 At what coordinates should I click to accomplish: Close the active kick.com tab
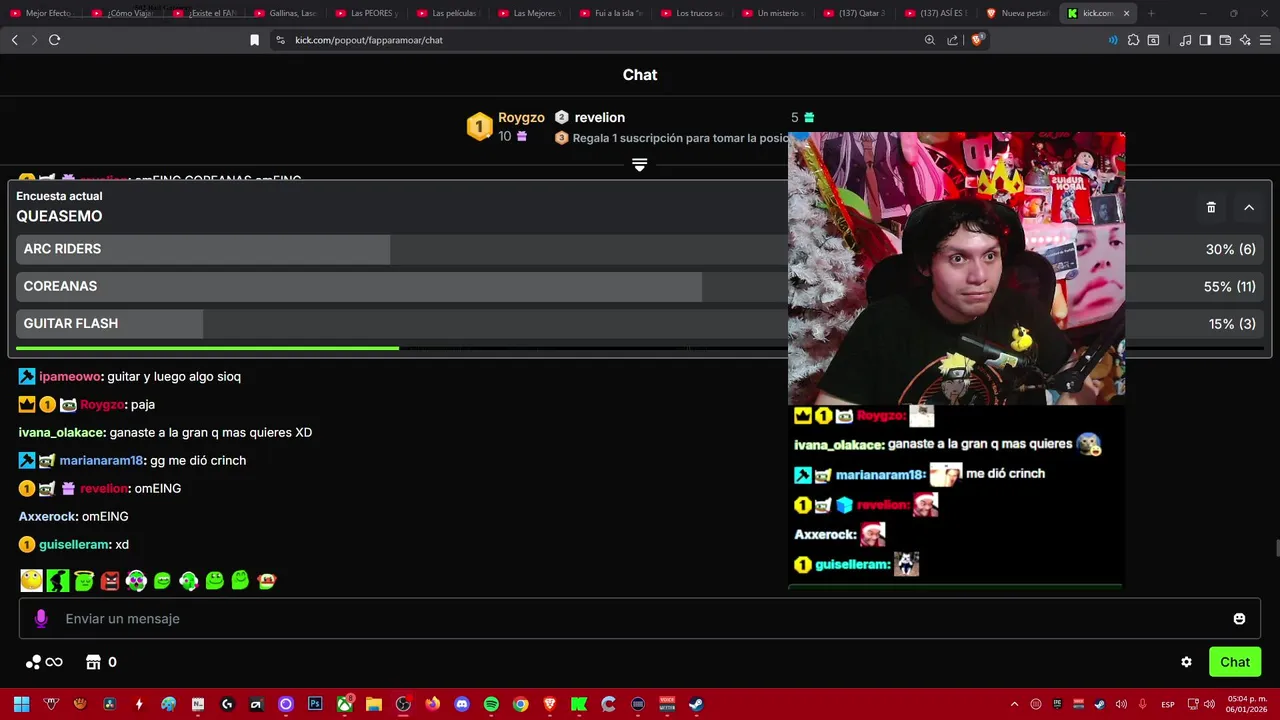coord(1126,13)
